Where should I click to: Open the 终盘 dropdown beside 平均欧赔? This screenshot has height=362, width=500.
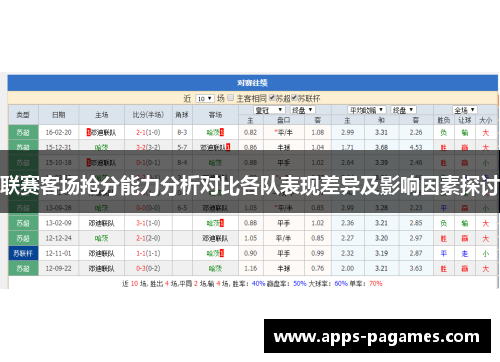(x=403, y=110)
